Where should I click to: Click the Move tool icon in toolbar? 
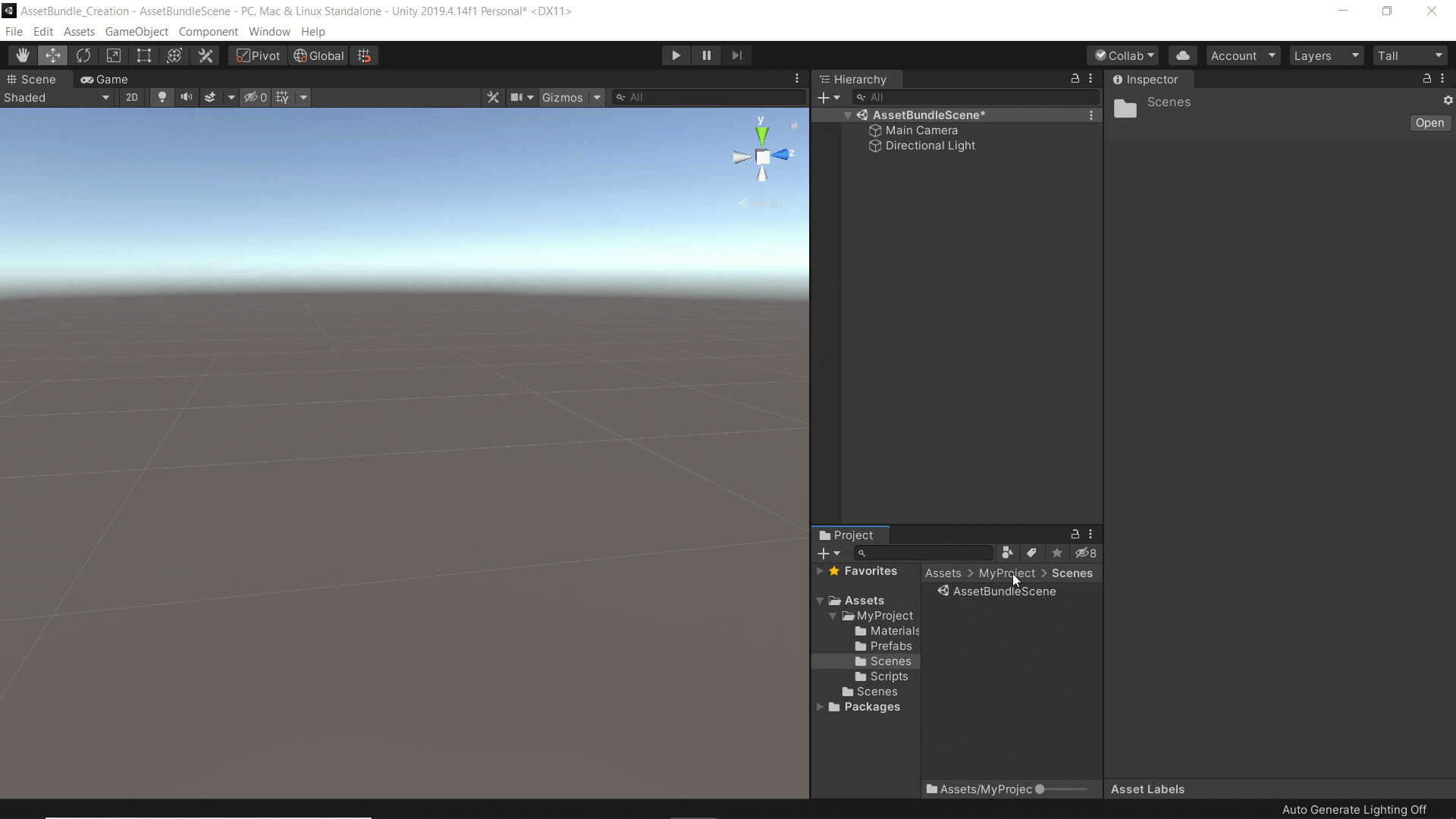tap(52, 56)
